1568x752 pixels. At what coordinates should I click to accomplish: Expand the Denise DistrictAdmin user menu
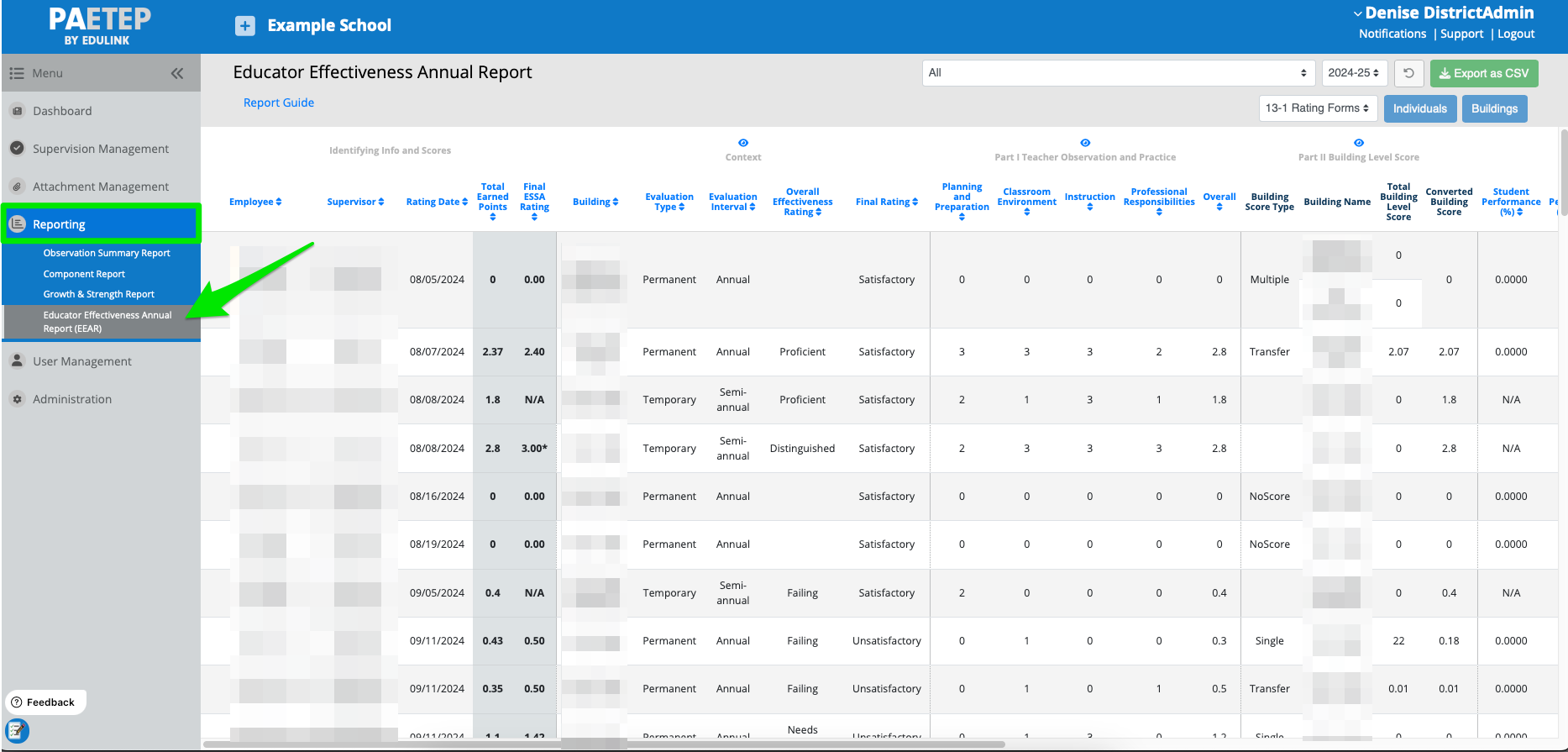click(1444, 13)
